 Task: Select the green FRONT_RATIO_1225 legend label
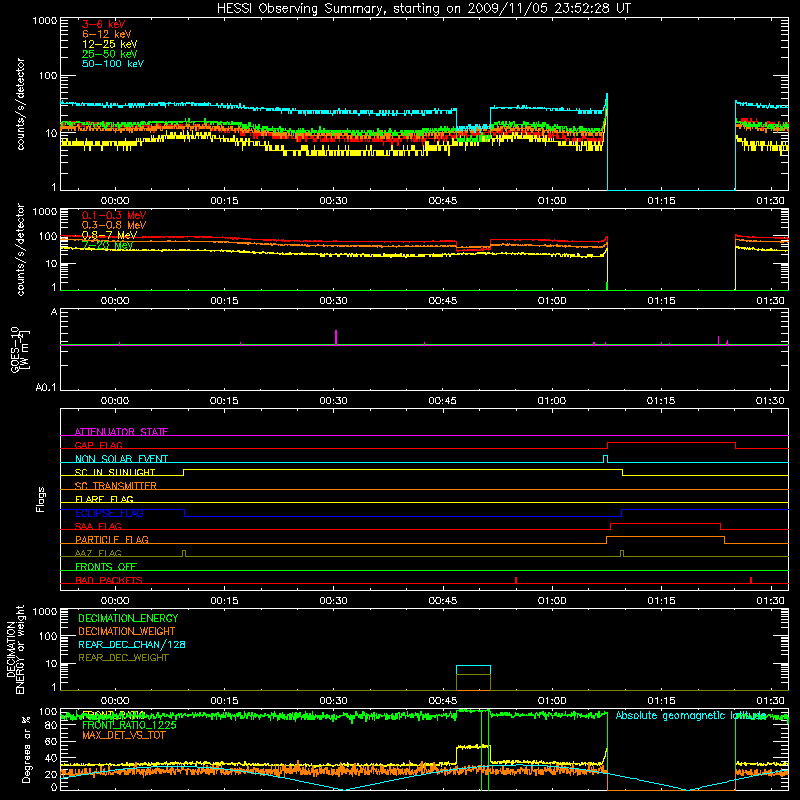[x=129, y=725]
